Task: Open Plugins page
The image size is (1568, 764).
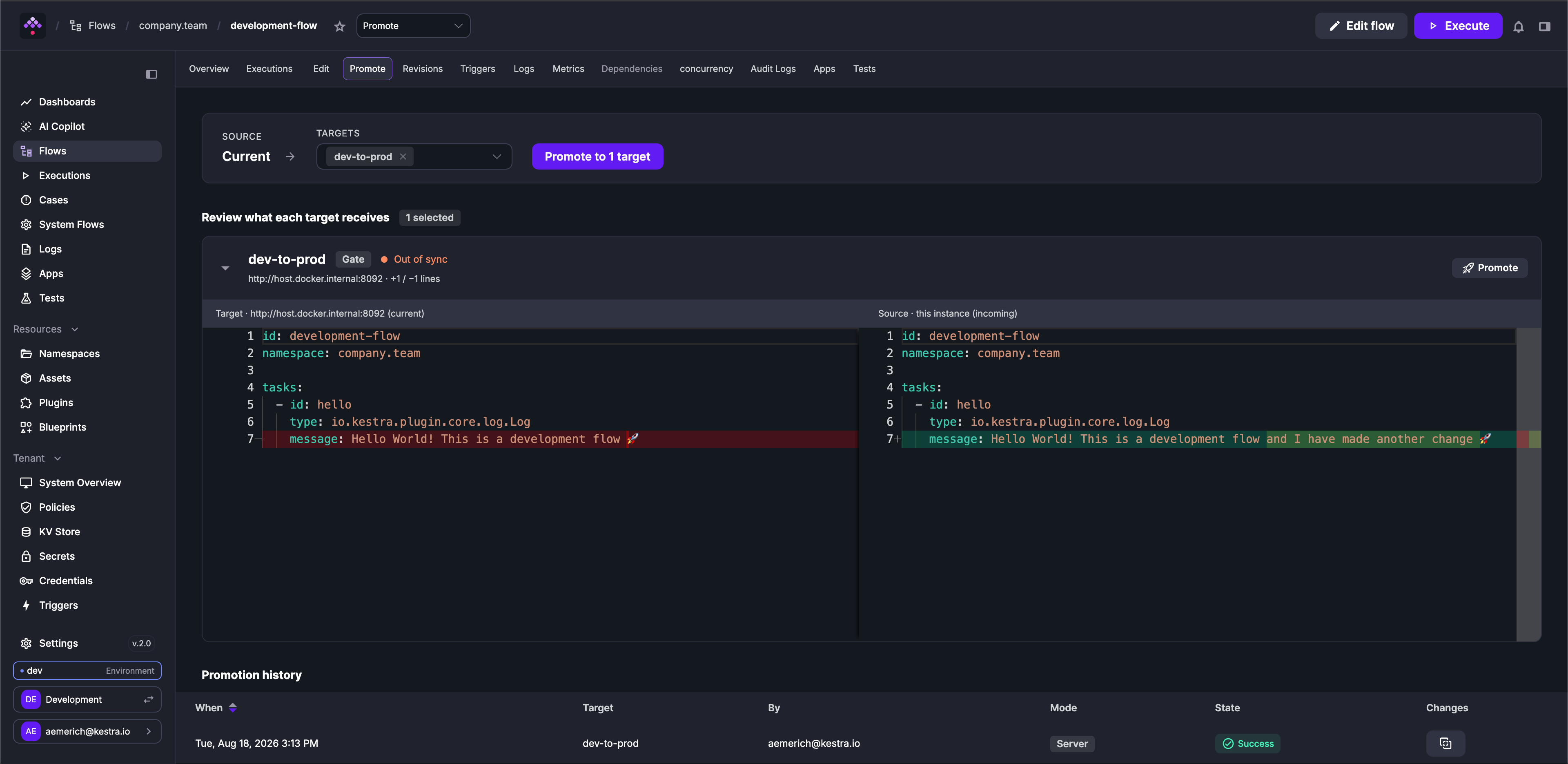Action: point(88,403)
